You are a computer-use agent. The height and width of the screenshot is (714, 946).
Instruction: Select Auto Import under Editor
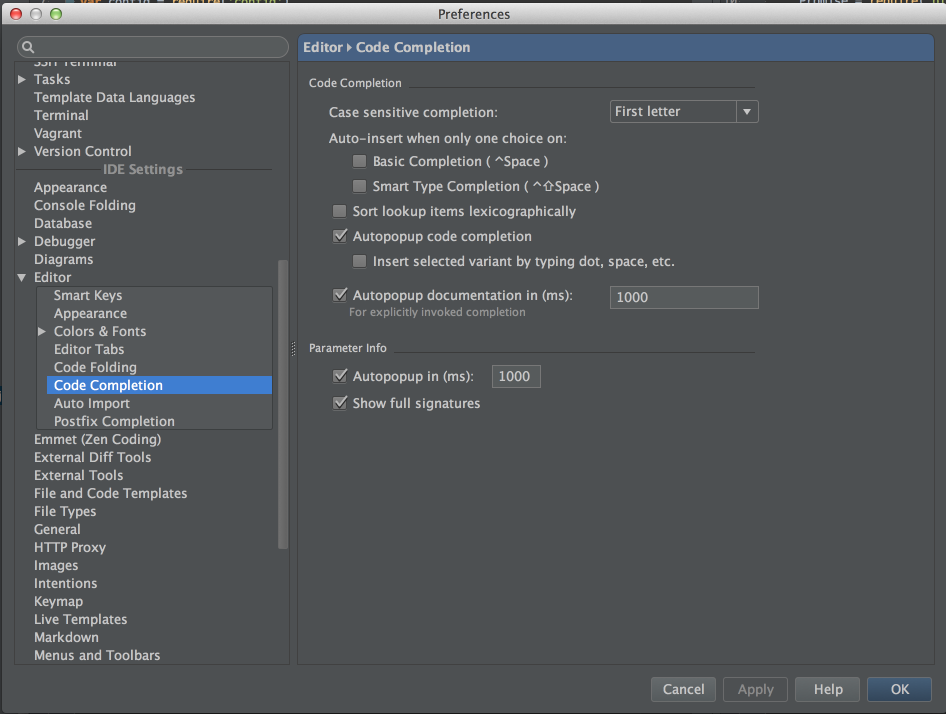point(92,404)
